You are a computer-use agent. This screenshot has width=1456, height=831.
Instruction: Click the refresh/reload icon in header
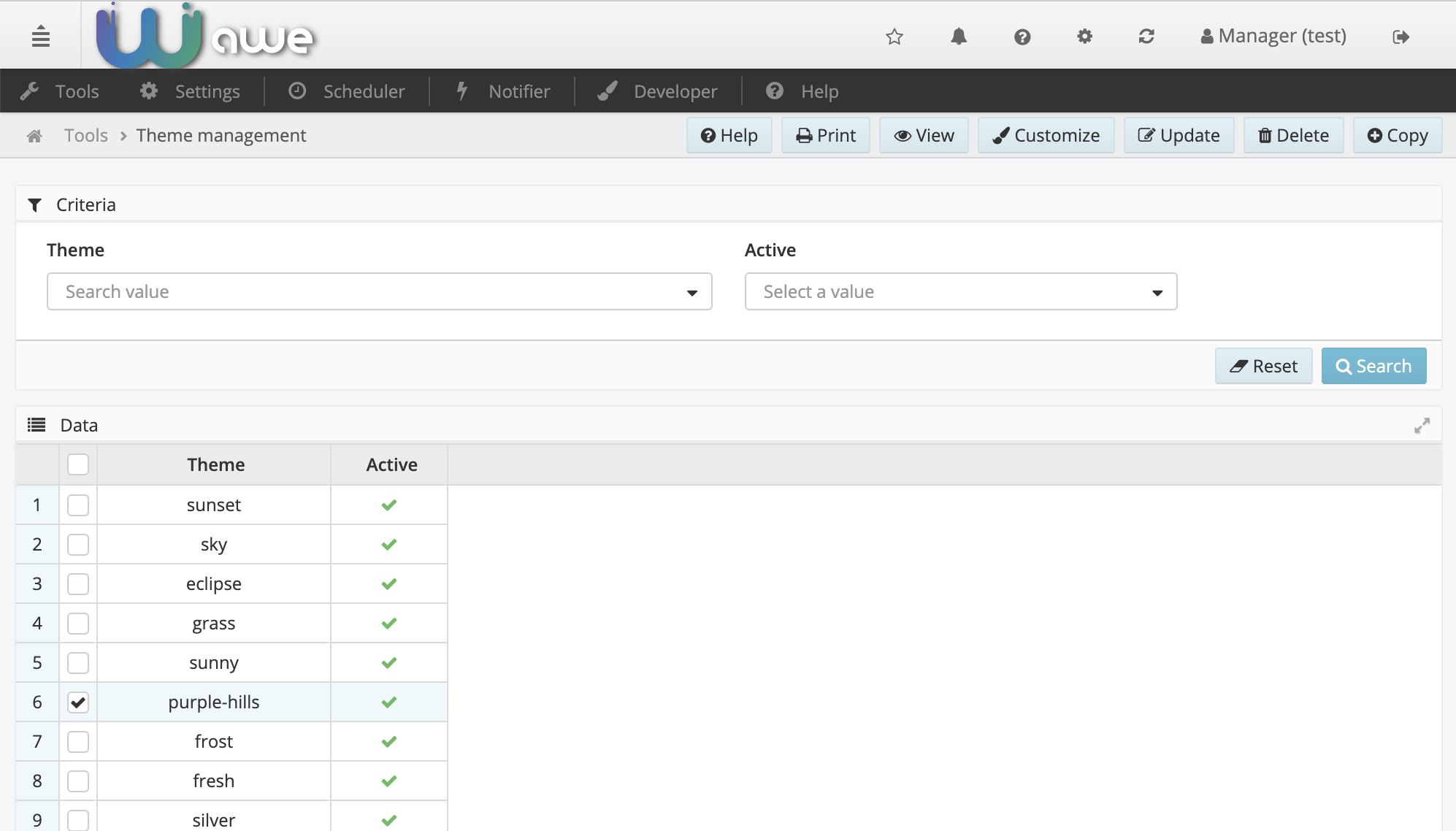[x=1145, y=35]
